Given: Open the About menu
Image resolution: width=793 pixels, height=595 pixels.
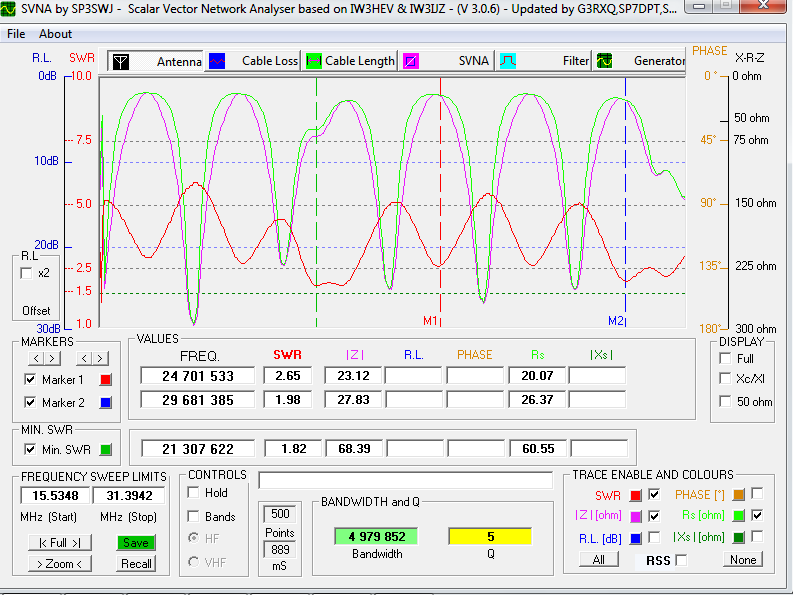Looking at the screenshot, I should pos(56,34).
